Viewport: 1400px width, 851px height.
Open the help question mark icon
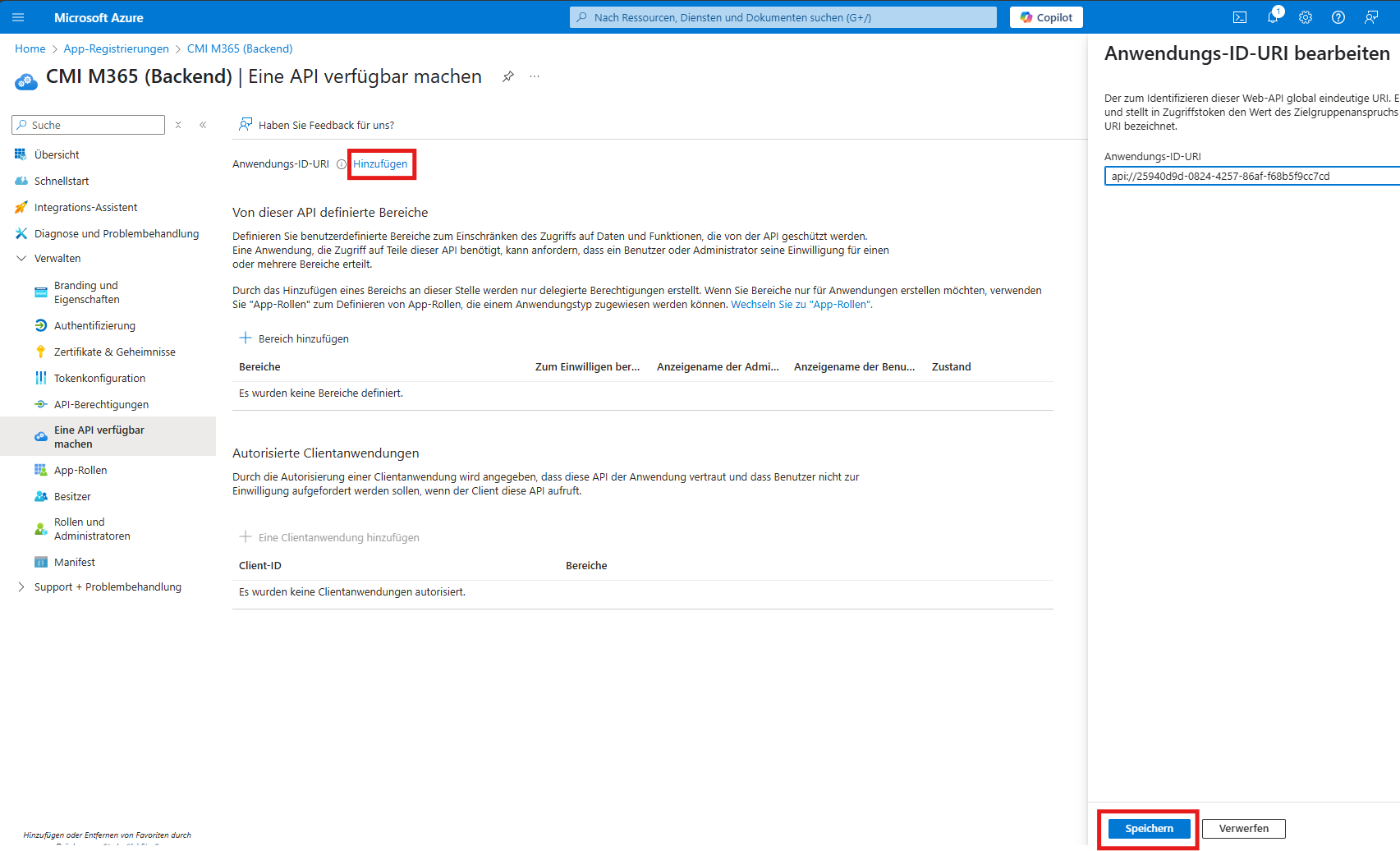pyautogui.click(x=1338, y=16)
